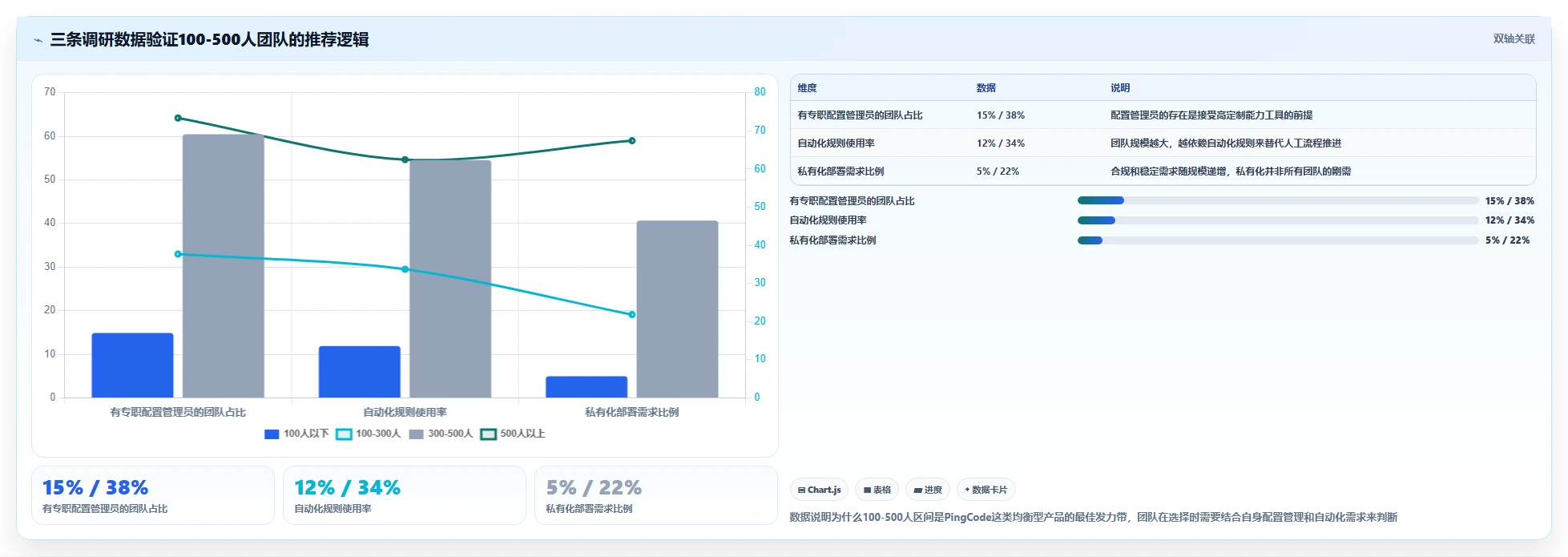Click the 双轴关联 label in header
1568x557 pixels.
click(x=1514, y=39)
